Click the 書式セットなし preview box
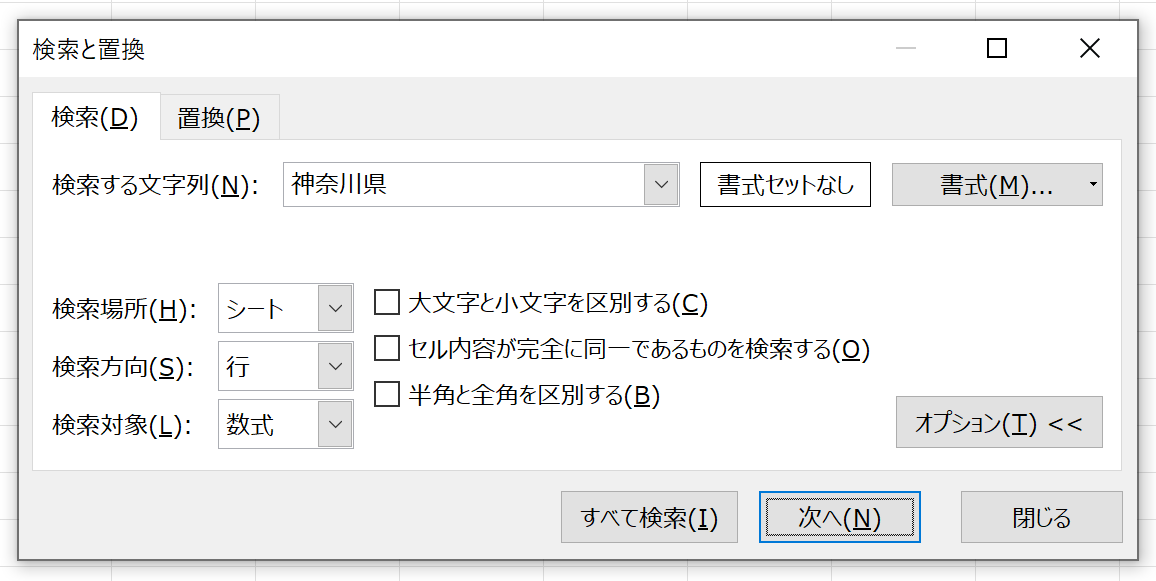The width and height of the screenshot is (1156, 581). pos(785,184)
